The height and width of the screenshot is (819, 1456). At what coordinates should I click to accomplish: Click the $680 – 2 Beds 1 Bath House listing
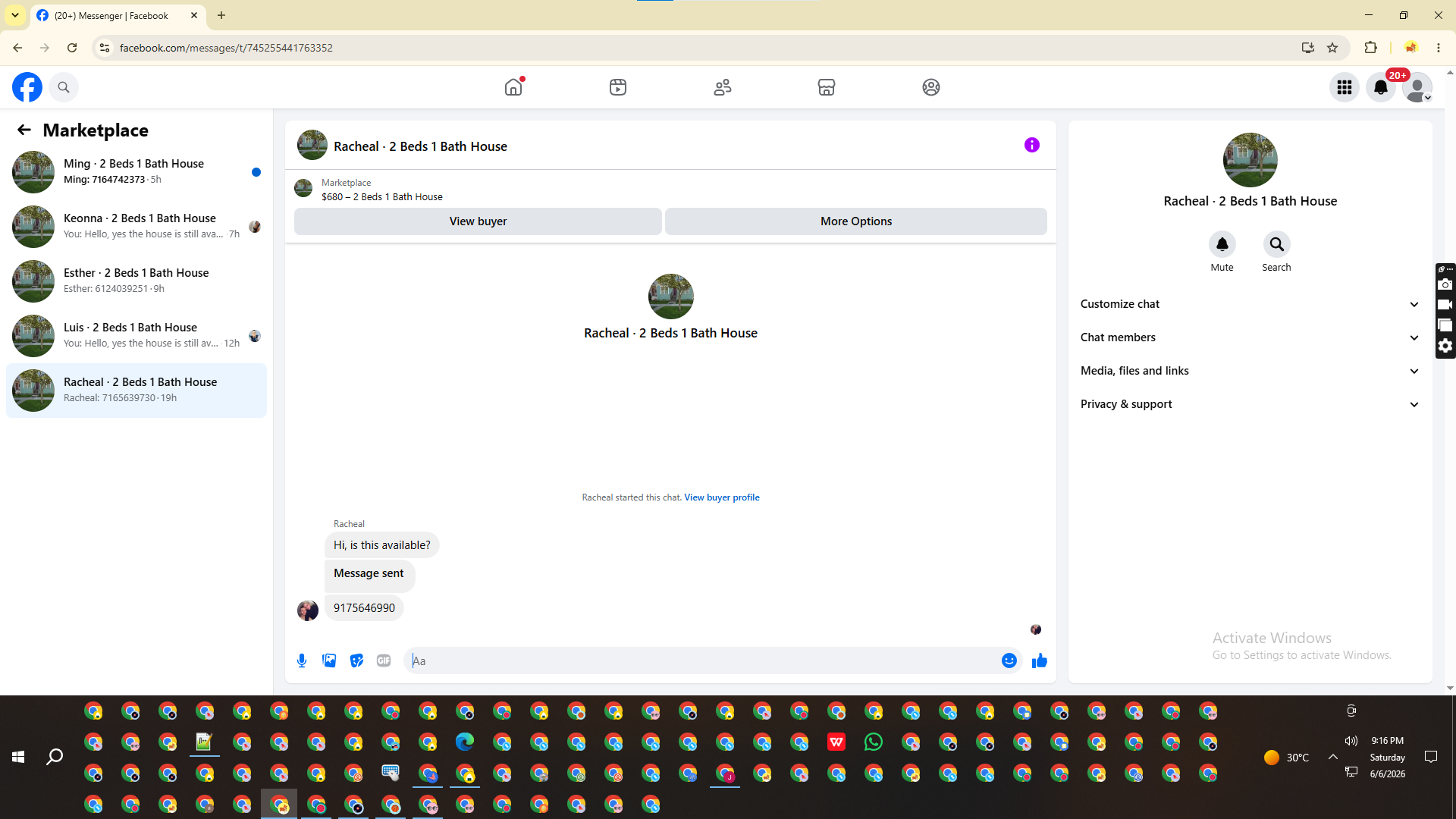click(x=382, y=196)
